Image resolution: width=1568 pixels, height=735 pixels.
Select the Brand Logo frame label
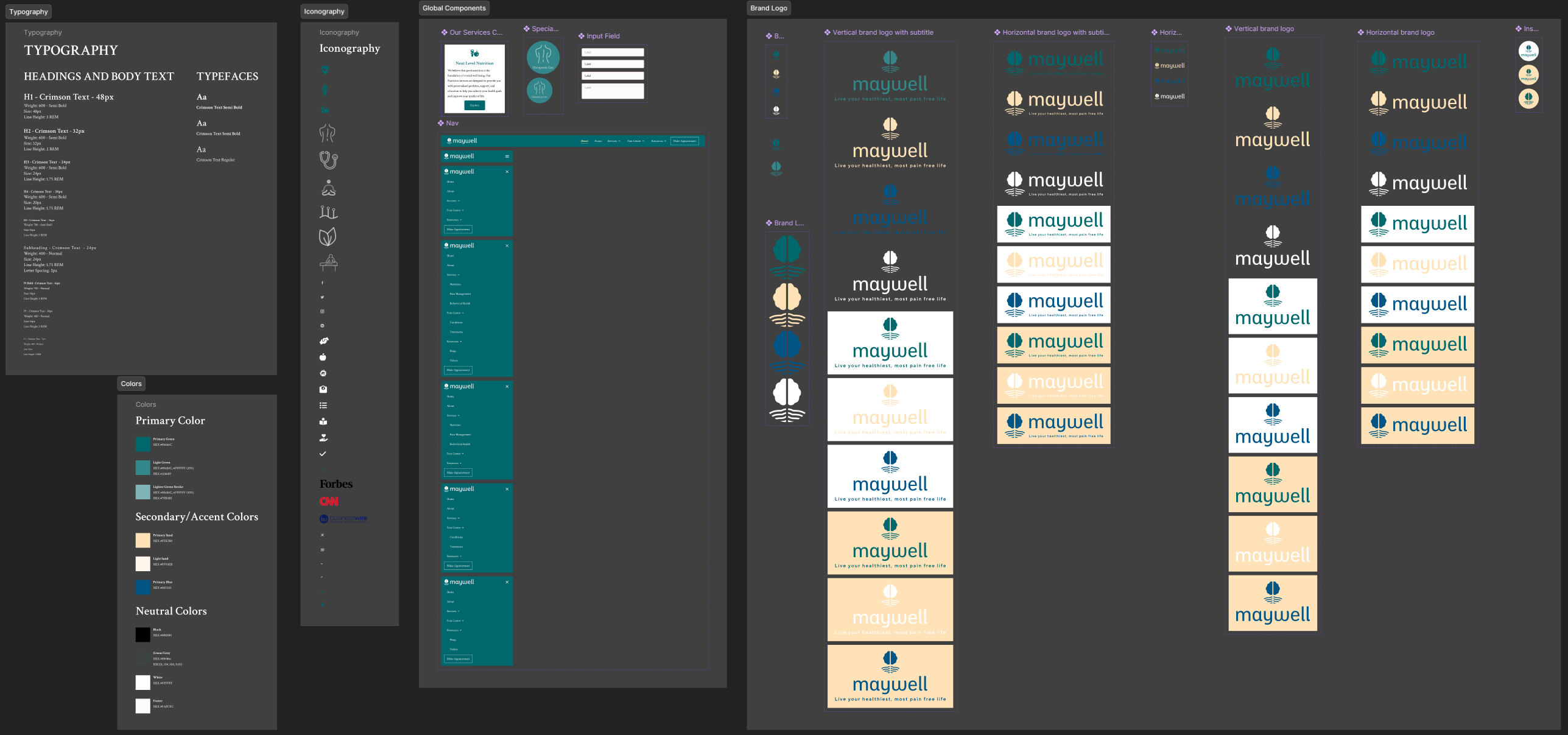[768, 8]
